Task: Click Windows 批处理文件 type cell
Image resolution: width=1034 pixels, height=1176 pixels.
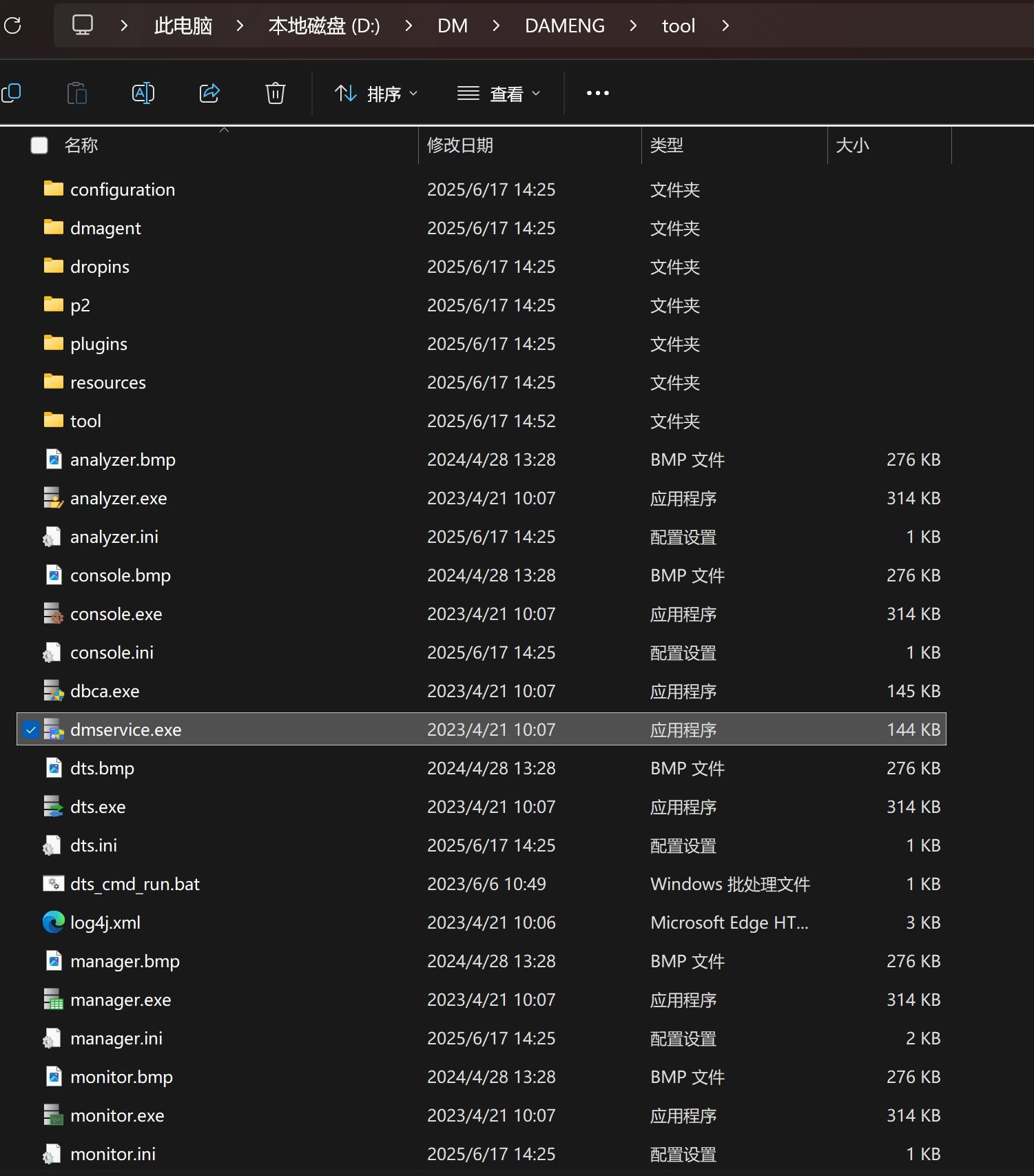Action: point(730,884)
